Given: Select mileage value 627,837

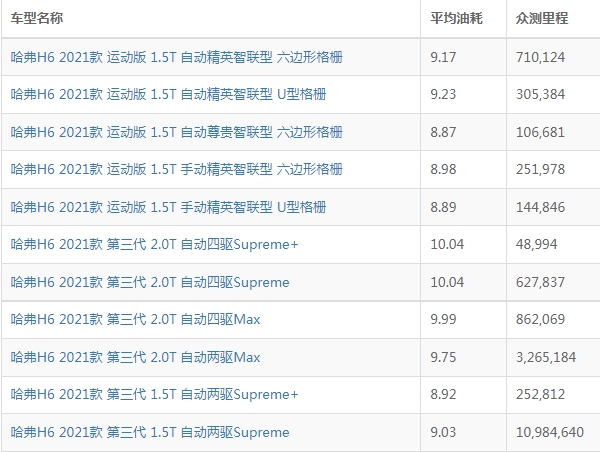Looking at the screenshot, I should tap(540, 282).
